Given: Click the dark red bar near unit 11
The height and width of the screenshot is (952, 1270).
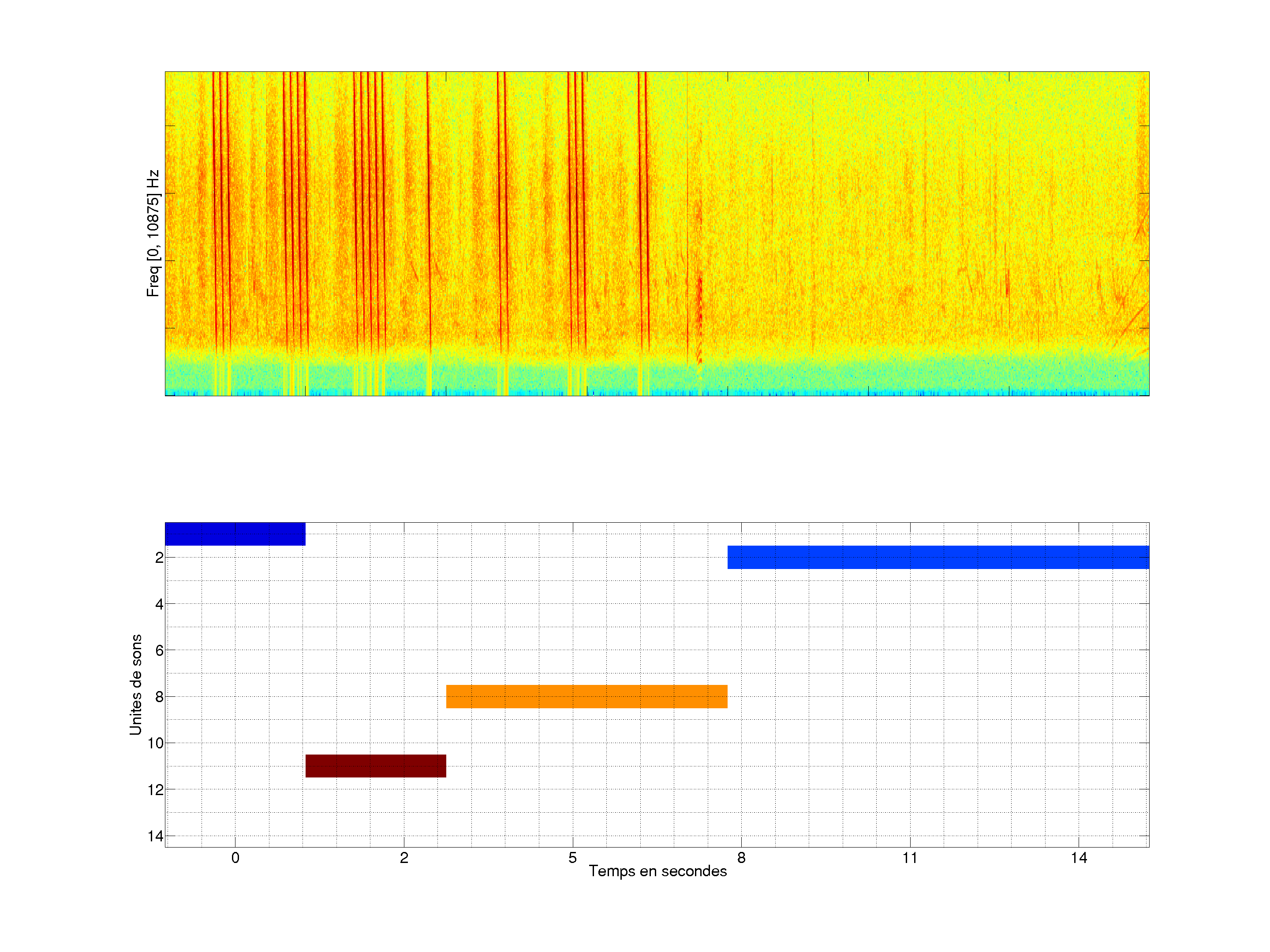Looking at the screenshot, I should (376, 766).
